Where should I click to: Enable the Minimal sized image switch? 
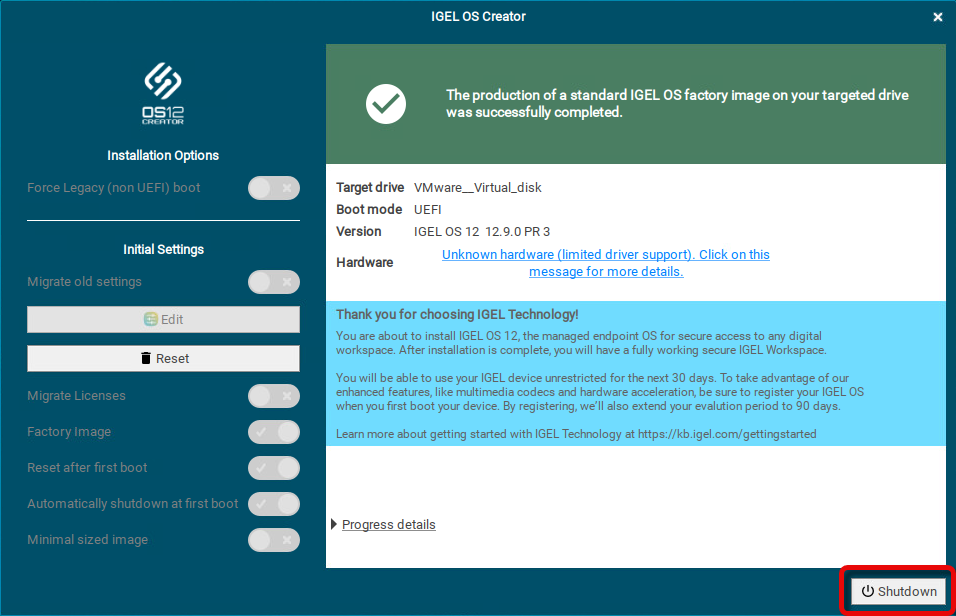(x=274, y=540)
